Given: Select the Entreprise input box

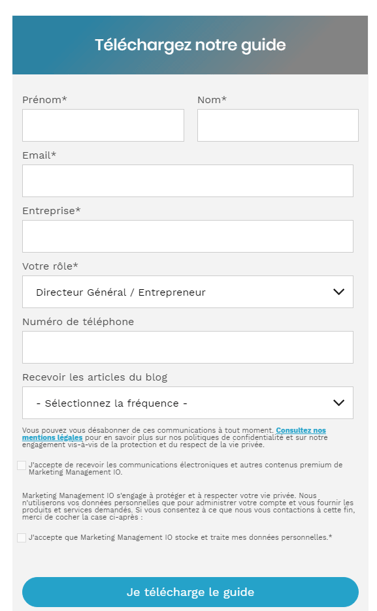Looking at the screenshot, I should pos(188,237).
